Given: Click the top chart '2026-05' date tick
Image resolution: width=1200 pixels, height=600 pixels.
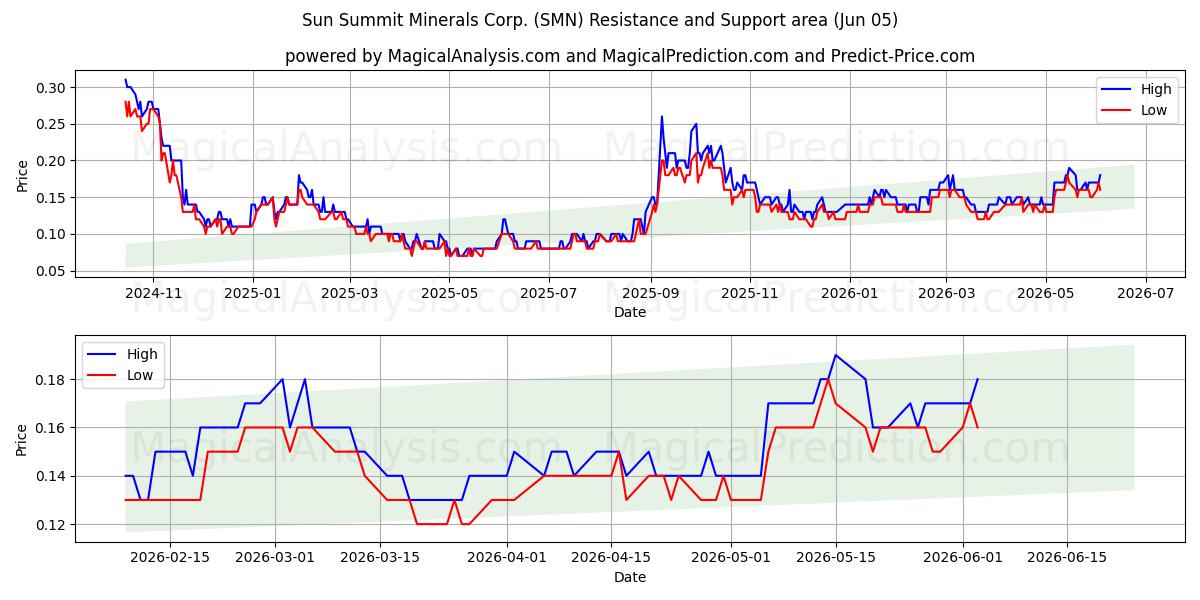Looking at the screenshot, I should tap(1046, 294).
